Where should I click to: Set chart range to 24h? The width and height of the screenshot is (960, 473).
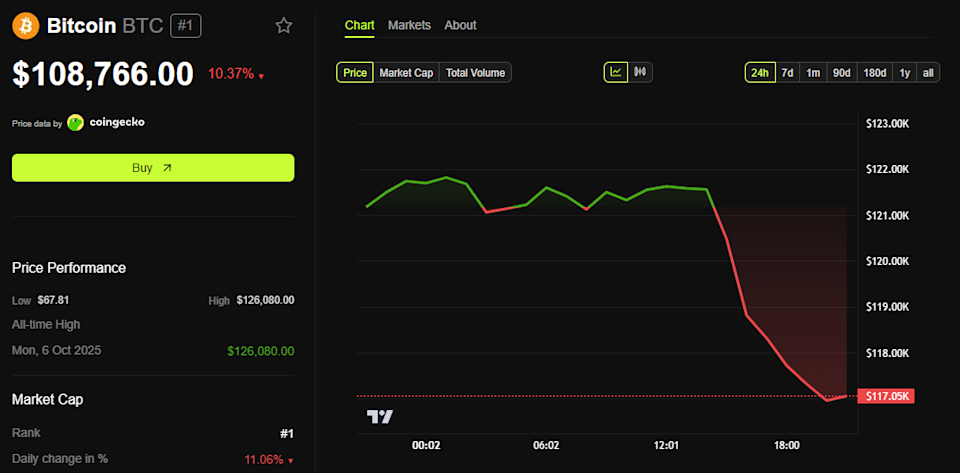[x=760, y=72]
